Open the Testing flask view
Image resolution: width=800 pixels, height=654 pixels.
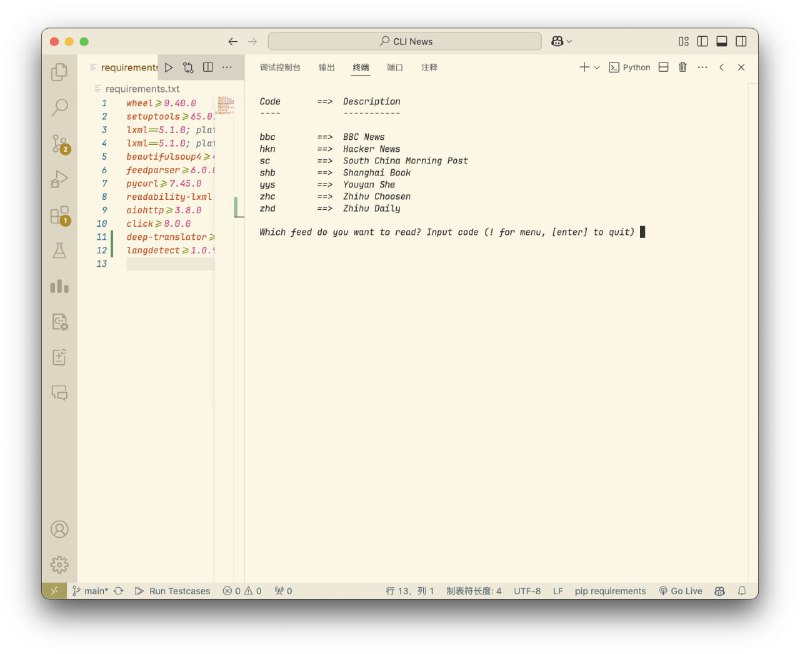click(60, 251)
